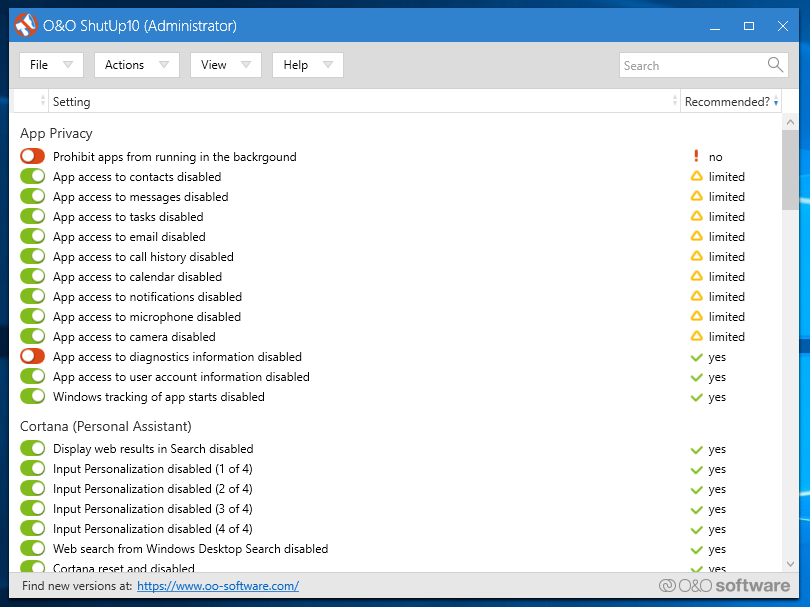Click the green checkmark for app starts tracking

pyautogui.click(x=696, y=397)
